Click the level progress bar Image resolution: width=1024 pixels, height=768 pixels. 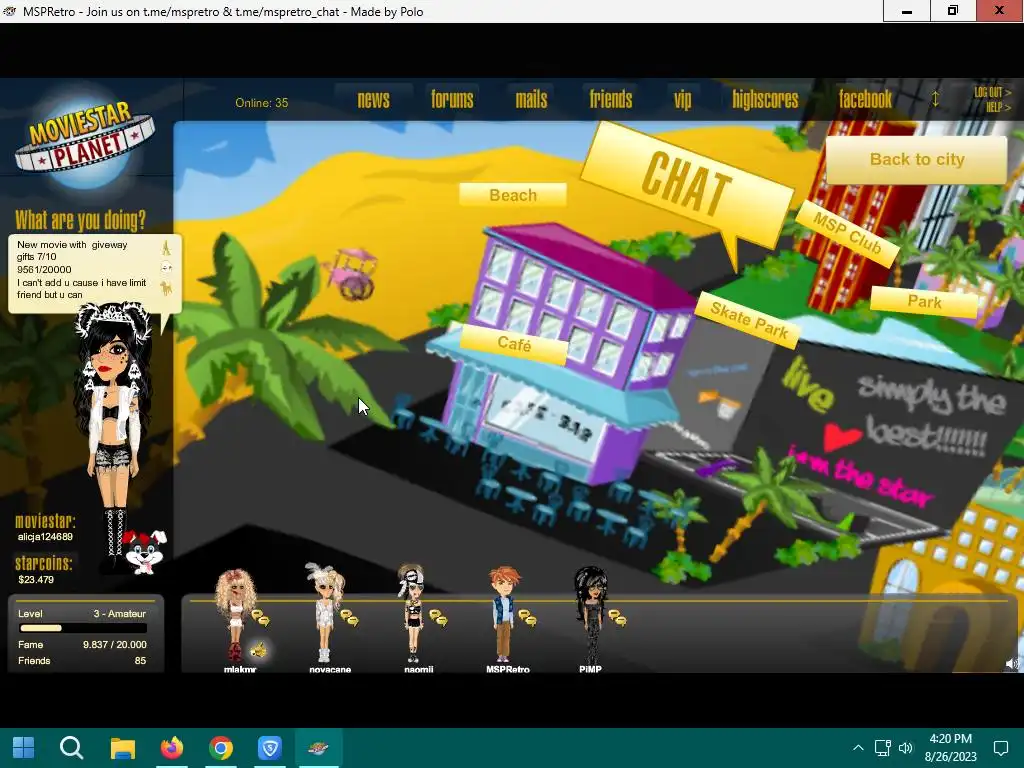(83, 628)
